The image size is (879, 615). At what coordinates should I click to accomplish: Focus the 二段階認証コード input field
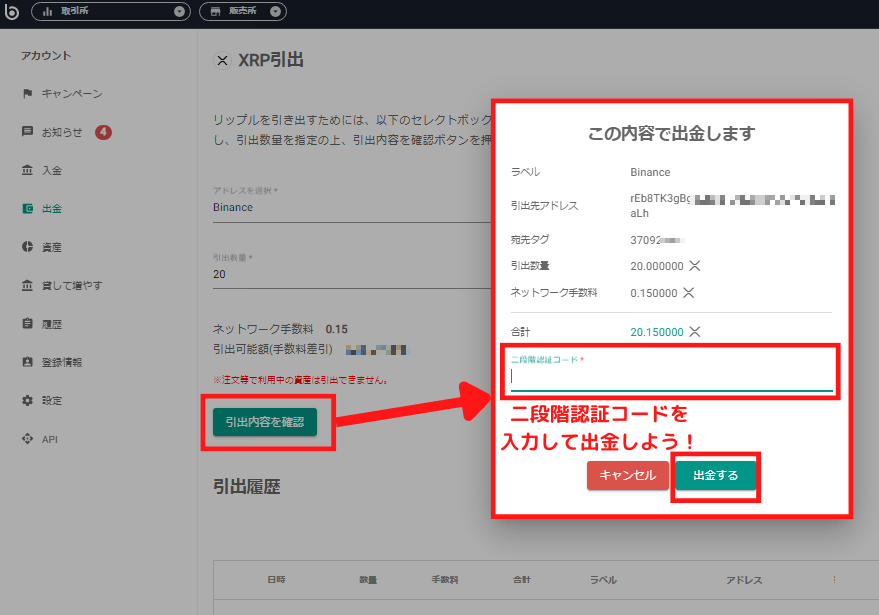pos(670,377)
